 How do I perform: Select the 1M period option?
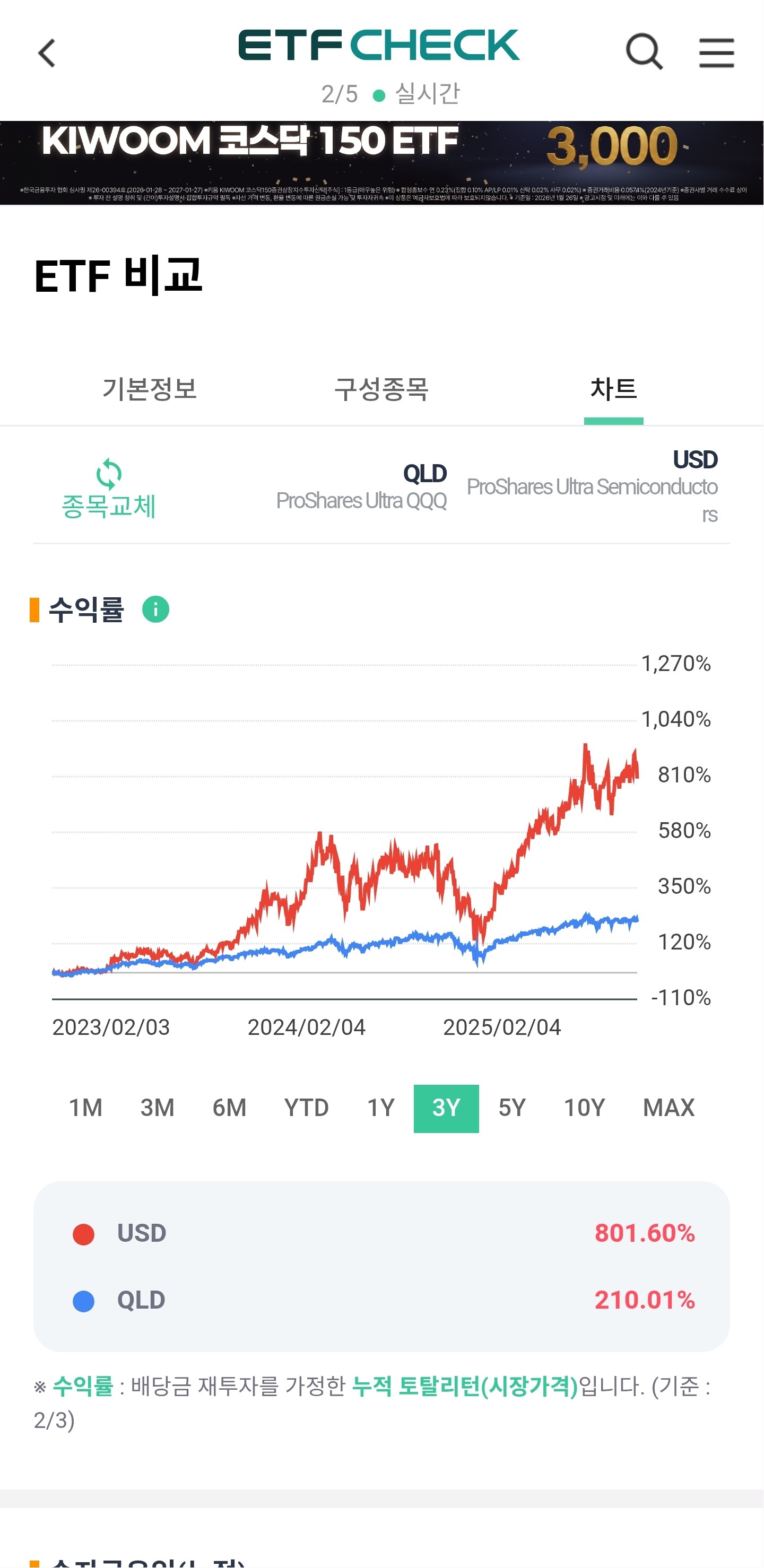point(86,1108)
